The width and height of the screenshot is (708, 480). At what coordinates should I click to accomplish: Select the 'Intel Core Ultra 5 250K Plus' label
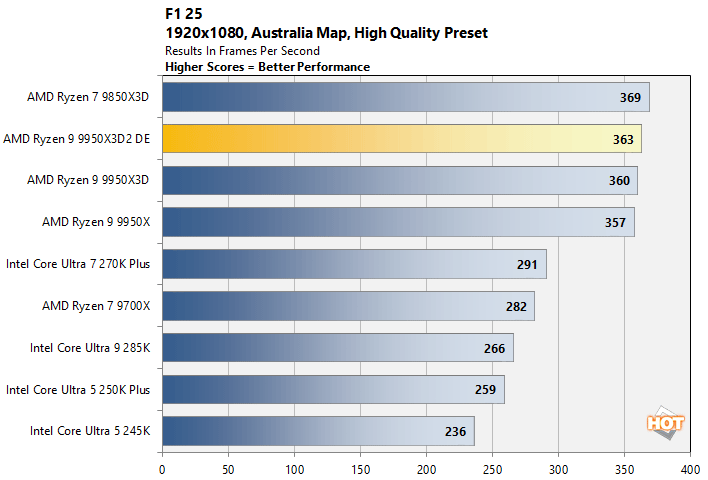[78, 390]
